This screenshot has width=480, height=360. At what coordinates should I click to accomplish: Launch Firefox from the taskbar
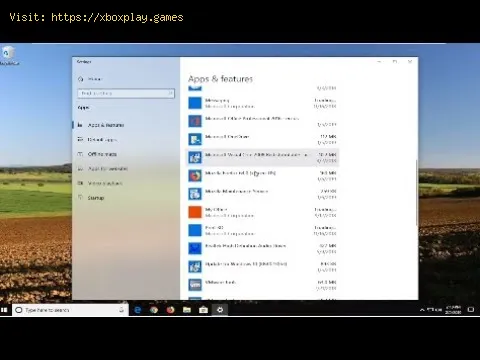coord(170,310)
